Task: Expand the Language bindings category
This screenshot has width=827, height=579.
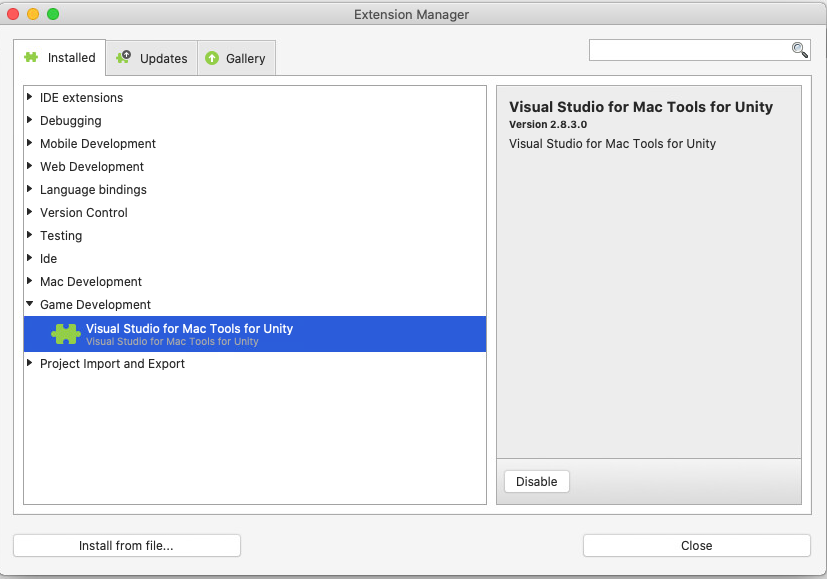Action: click(30, 189)
